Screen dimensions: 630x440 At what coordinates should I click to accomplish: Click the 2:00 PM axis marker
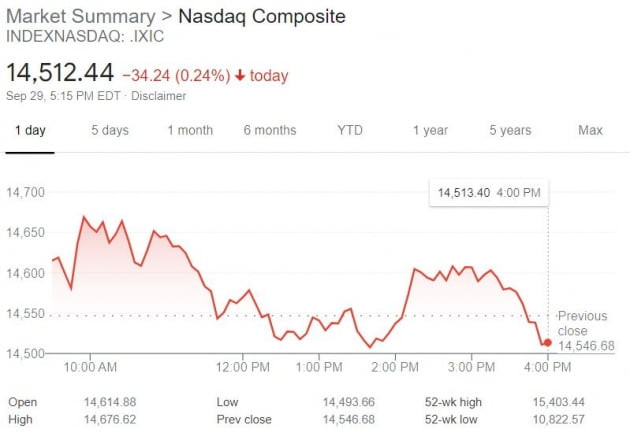tap(395, 367)
